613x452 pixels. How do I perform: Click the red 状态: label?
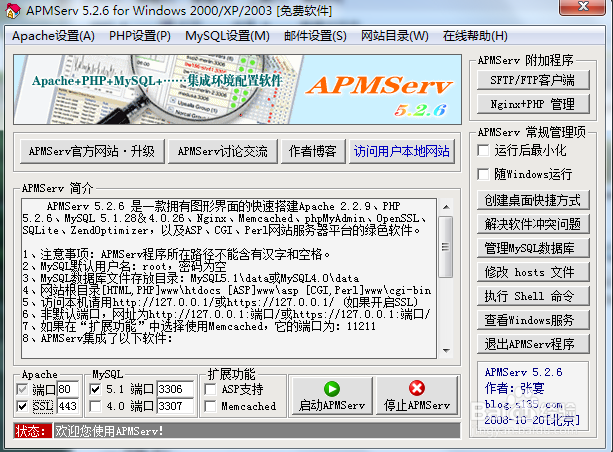coord(33,431)
